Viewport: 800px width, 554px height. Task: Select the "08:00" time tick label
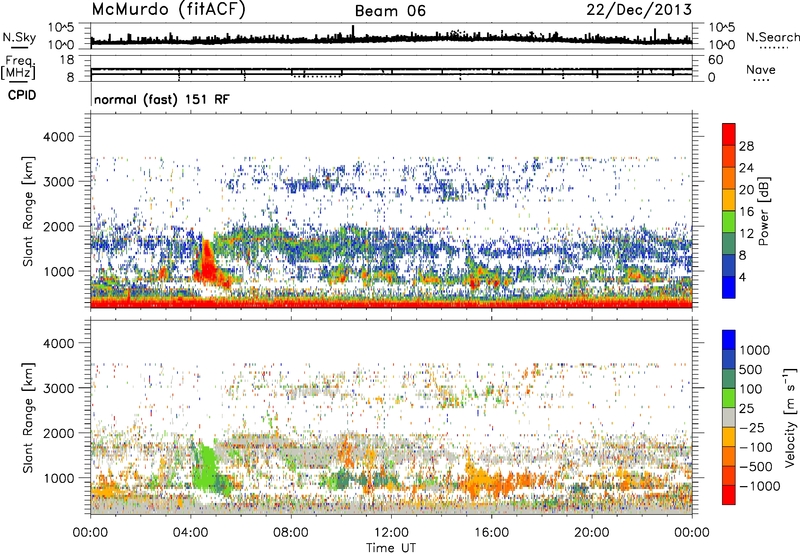(291, 533)
